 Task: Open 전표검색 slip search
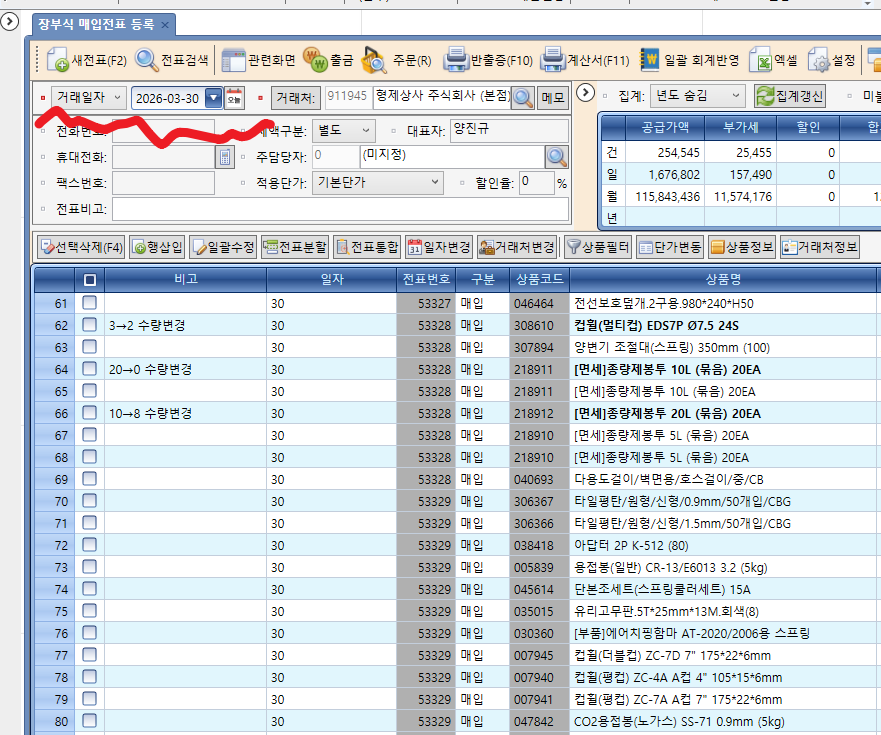coord(147,61)
